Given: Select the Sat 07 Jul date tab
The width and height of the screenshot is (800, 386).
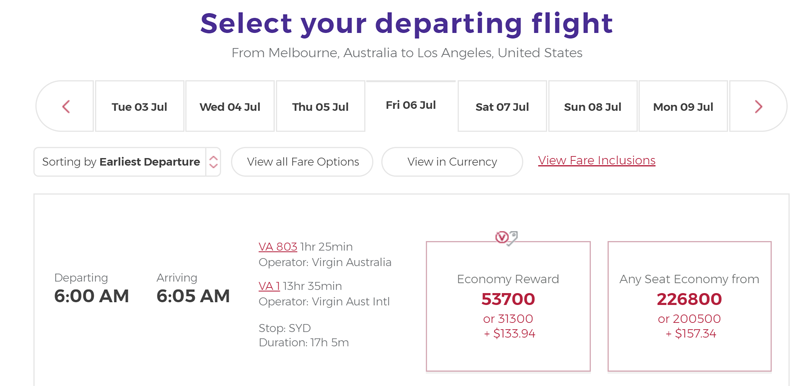Looking at the screenshot, I should click(x=502, y=107).
